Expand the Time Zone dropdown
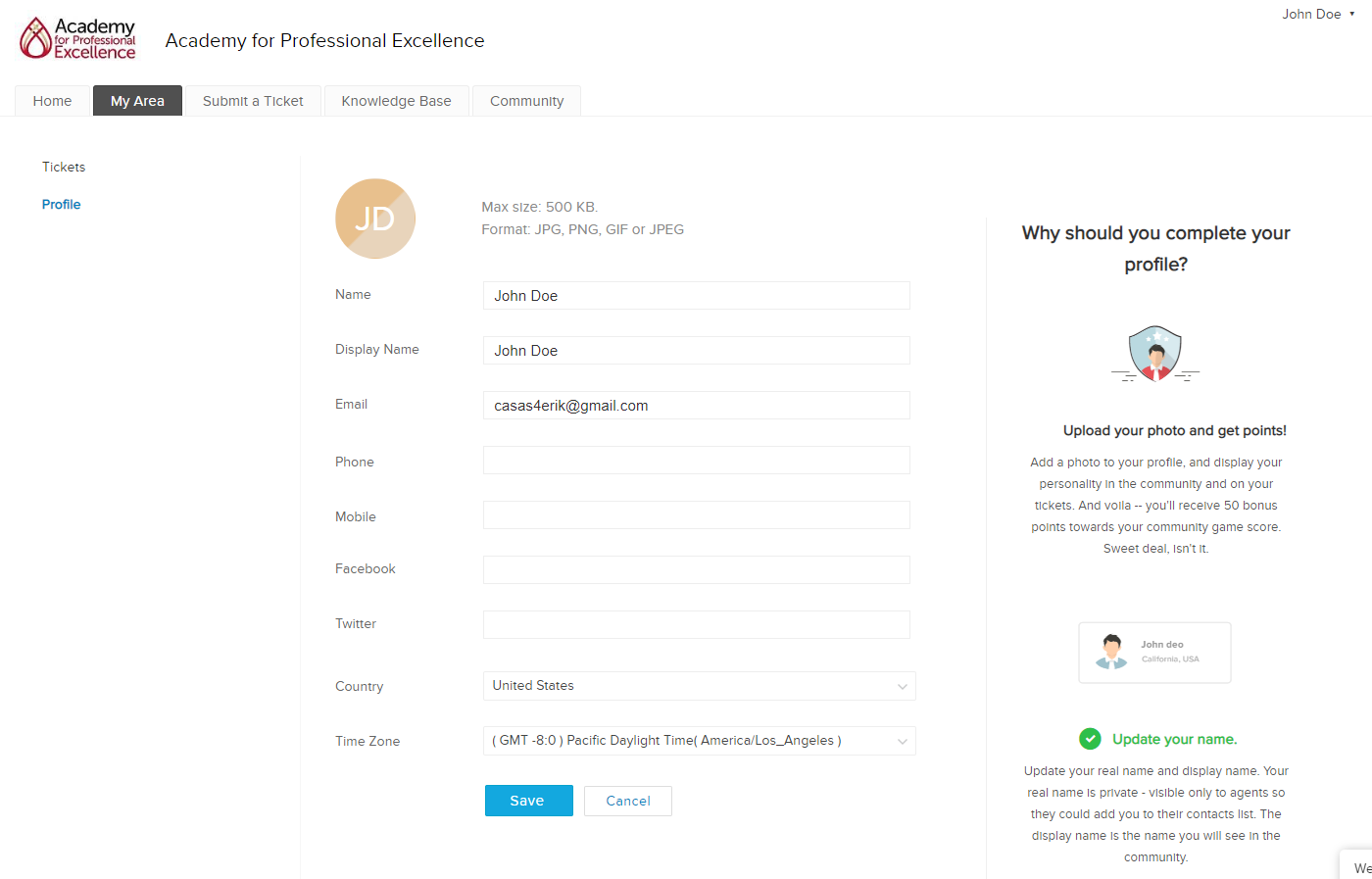This screenshot has width=1372, height=879. 699,741
